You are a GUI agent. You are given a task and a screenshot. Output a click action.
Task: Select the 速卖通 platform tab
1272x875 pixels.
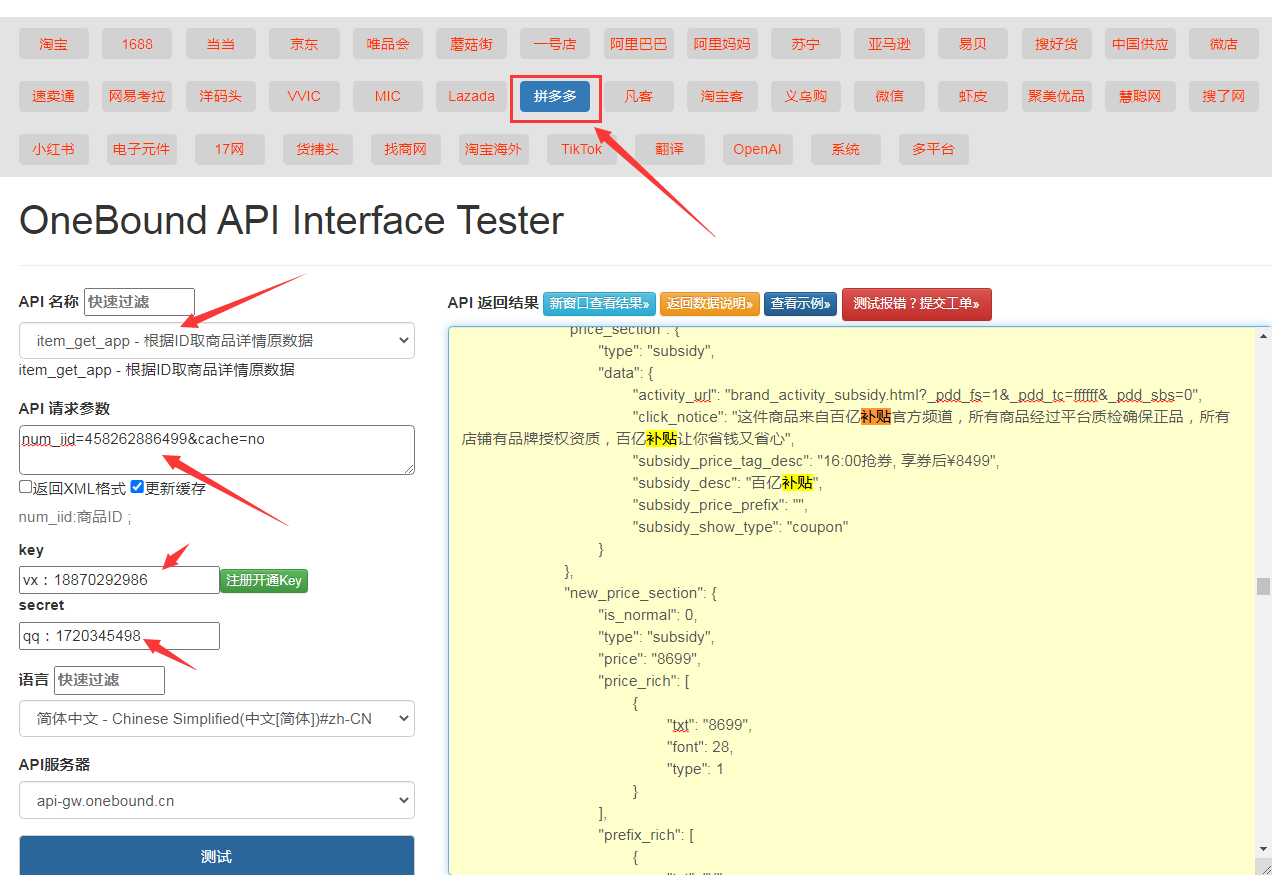54,96
